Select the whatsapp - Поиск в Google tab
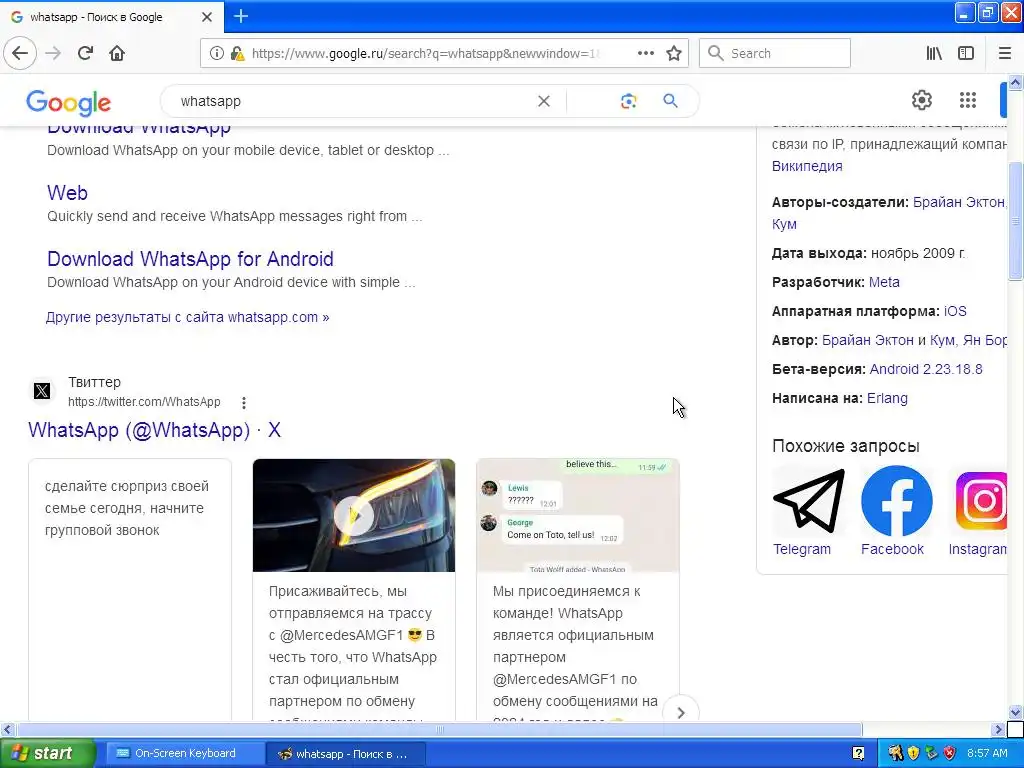This screenshot has width=1024, height=768. point(112,17)
